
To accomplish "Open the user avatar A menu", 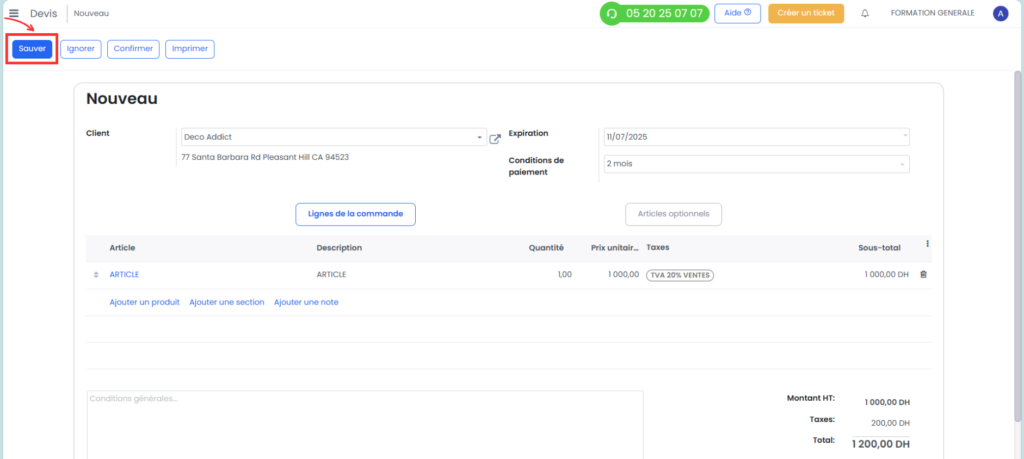I will click(x=1000, y=13).
